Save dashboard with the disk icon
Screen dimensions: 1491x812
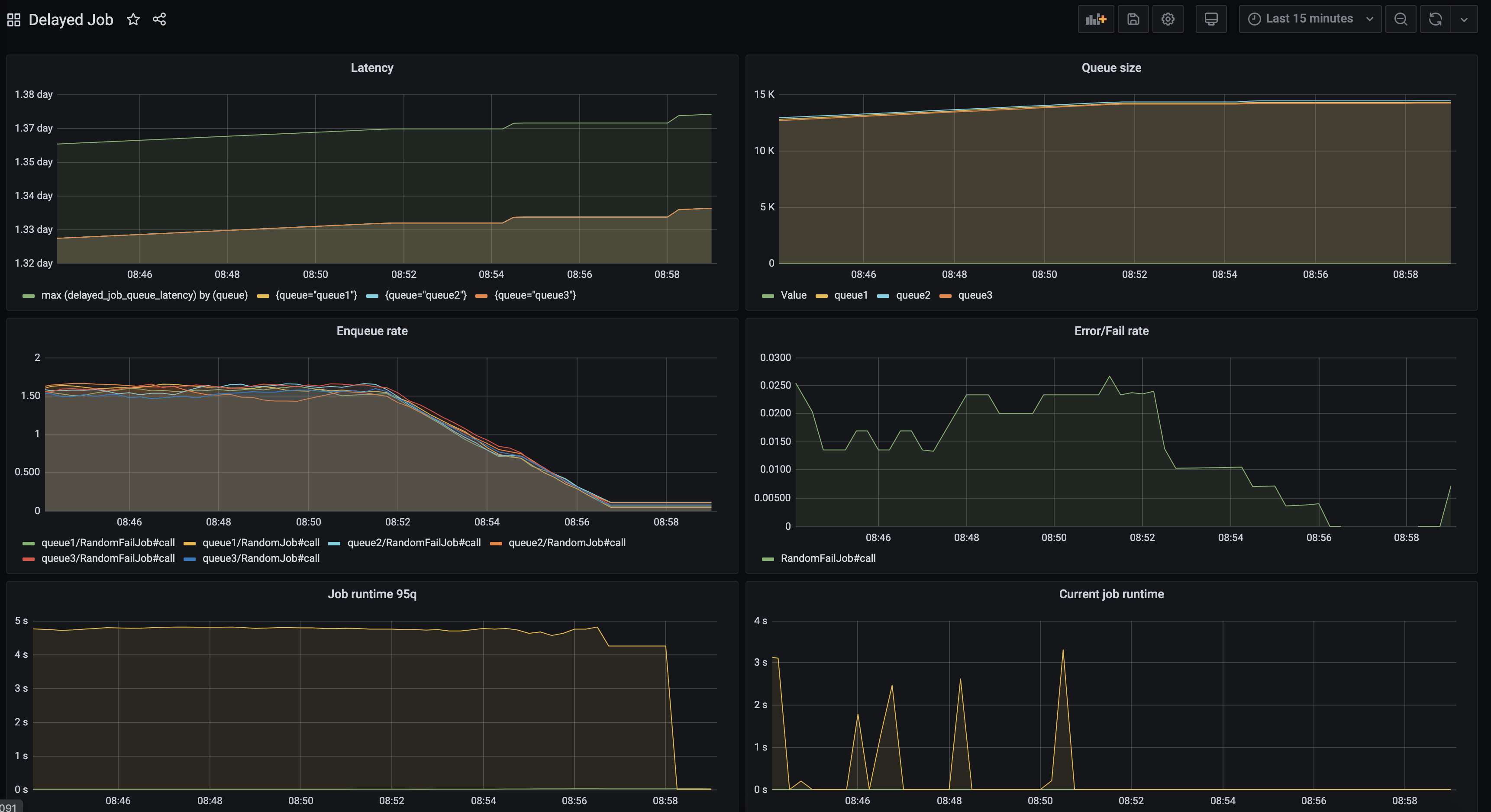click(1133, 19)
